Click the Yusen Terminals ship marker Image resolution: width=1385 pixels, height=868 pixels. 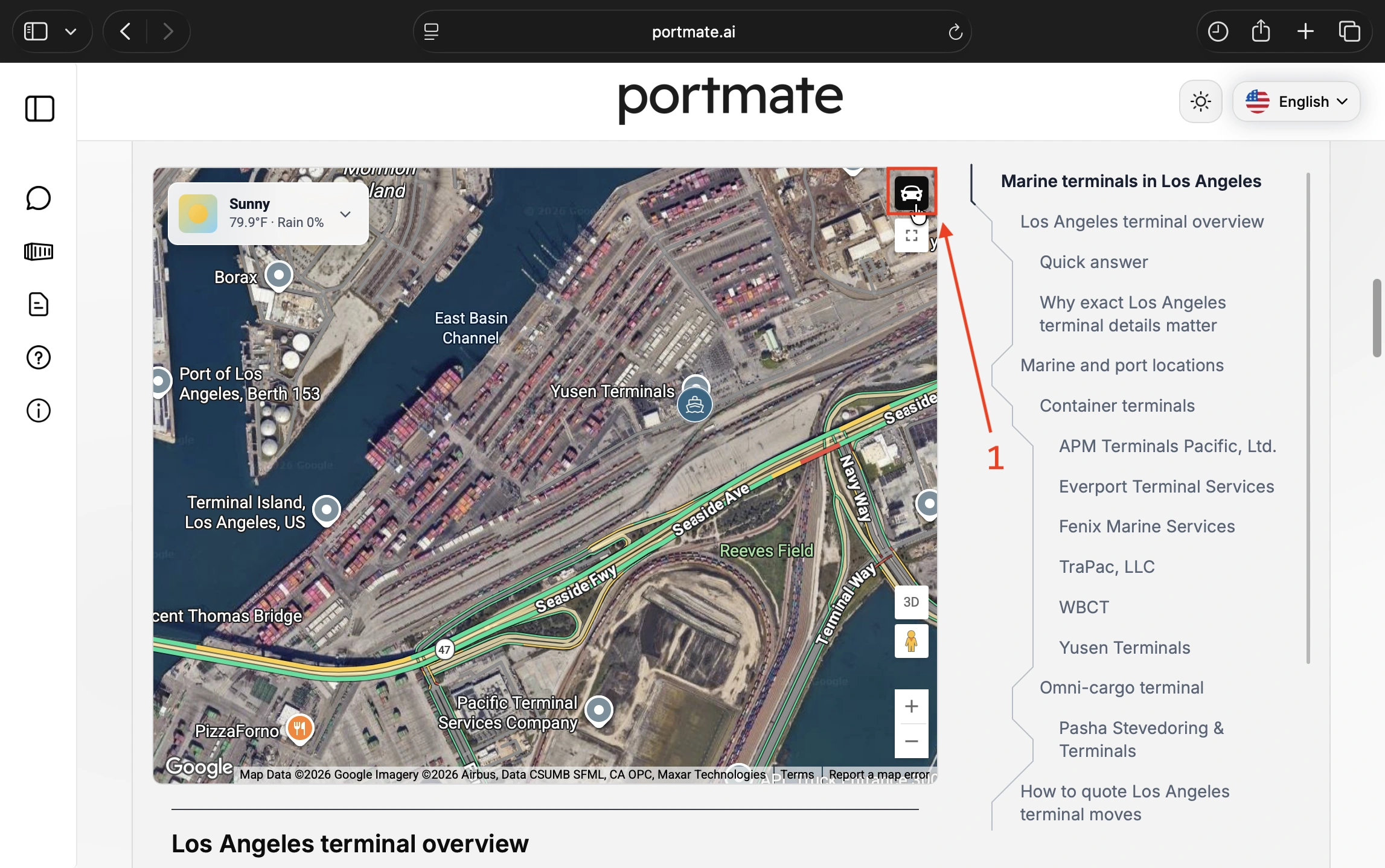pyautogui.click(x=694, y=404)
